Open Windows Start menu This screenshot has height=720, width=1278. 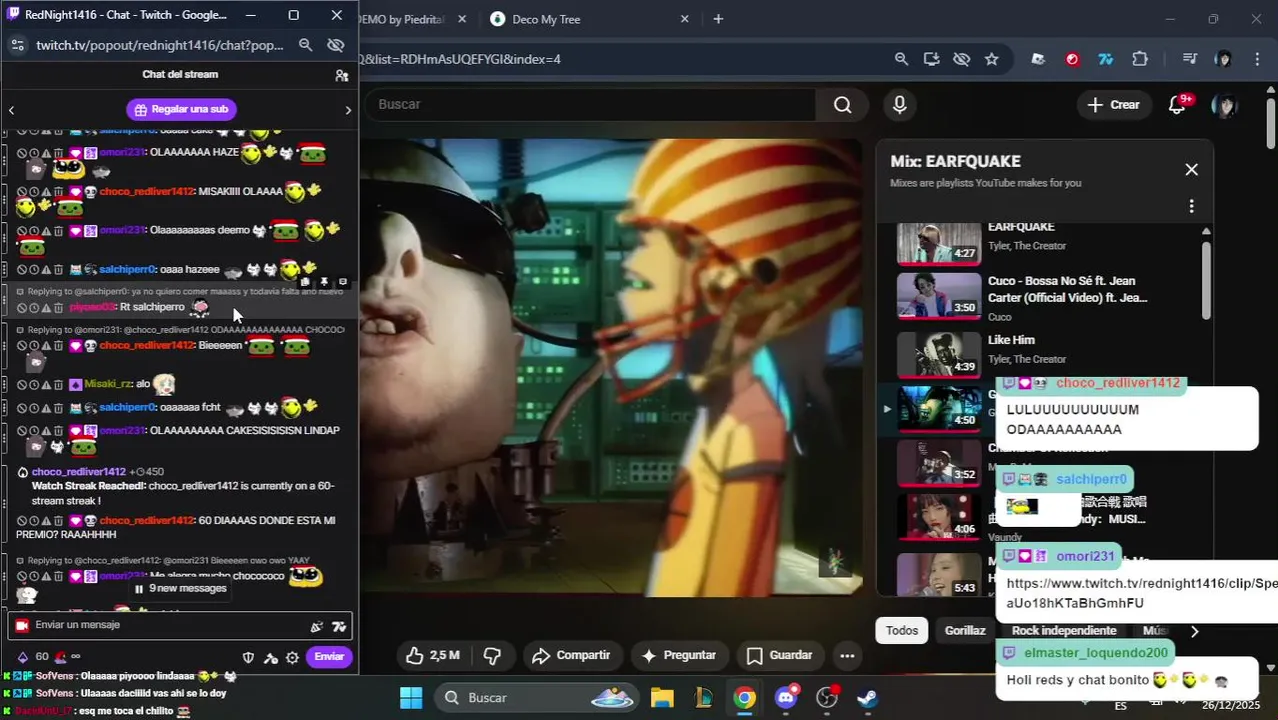pos(411,698)
